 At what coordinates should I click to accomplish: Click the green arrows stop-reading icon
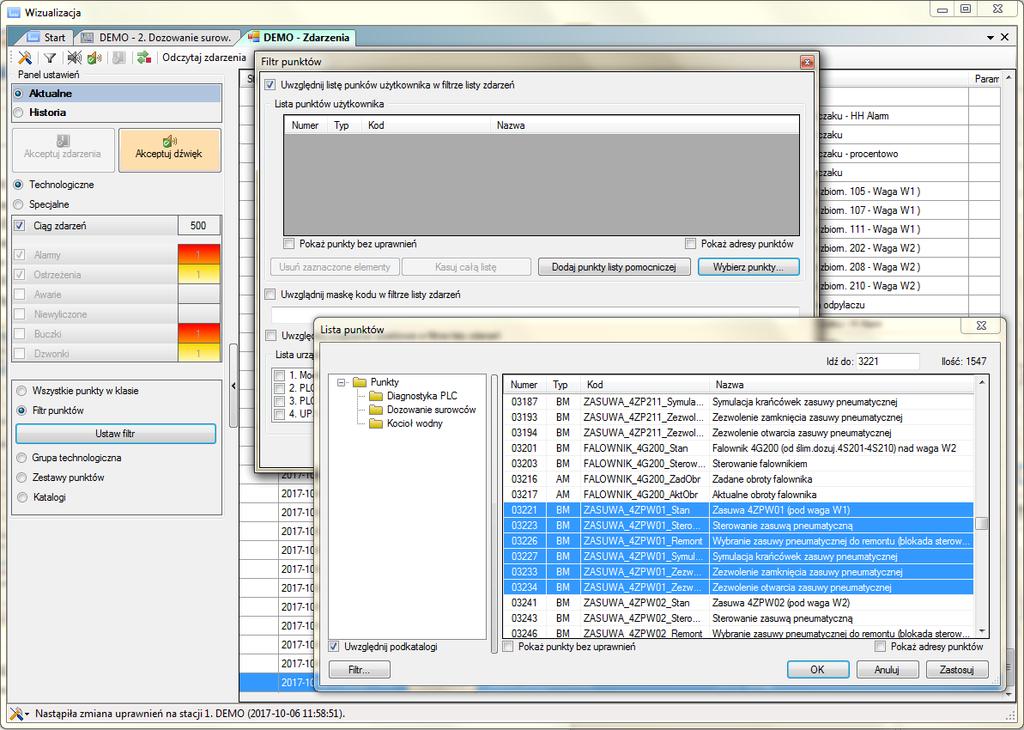click(144, 57)
